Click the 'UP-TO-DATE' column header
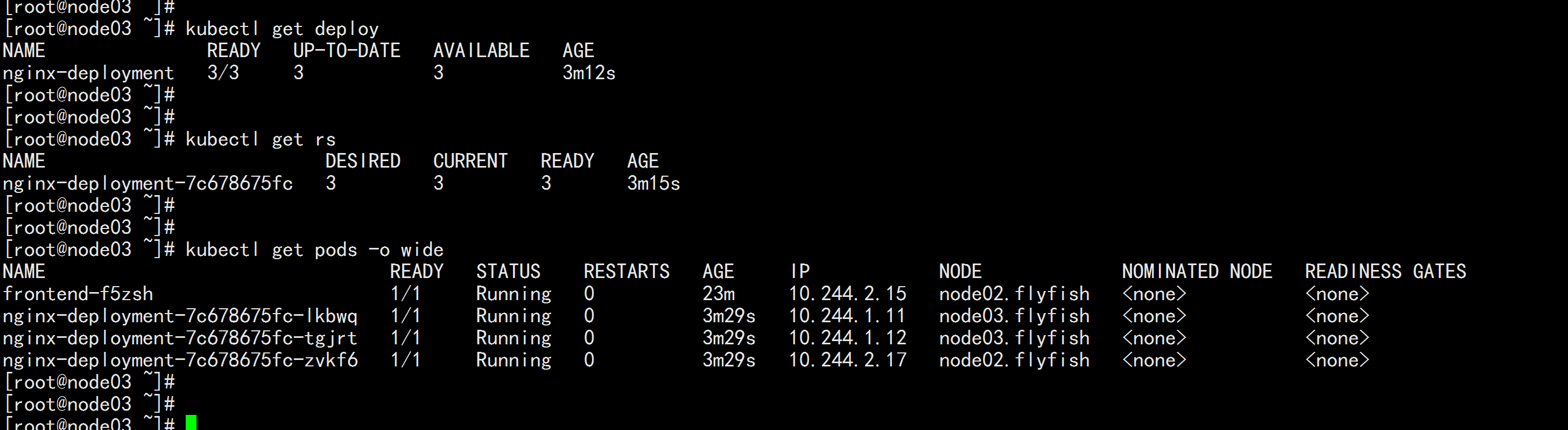 [347, 51]
